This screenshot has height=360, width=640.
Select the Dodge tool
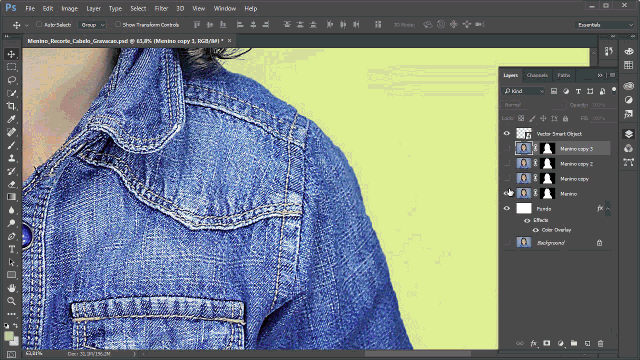(x=11, y=223)
